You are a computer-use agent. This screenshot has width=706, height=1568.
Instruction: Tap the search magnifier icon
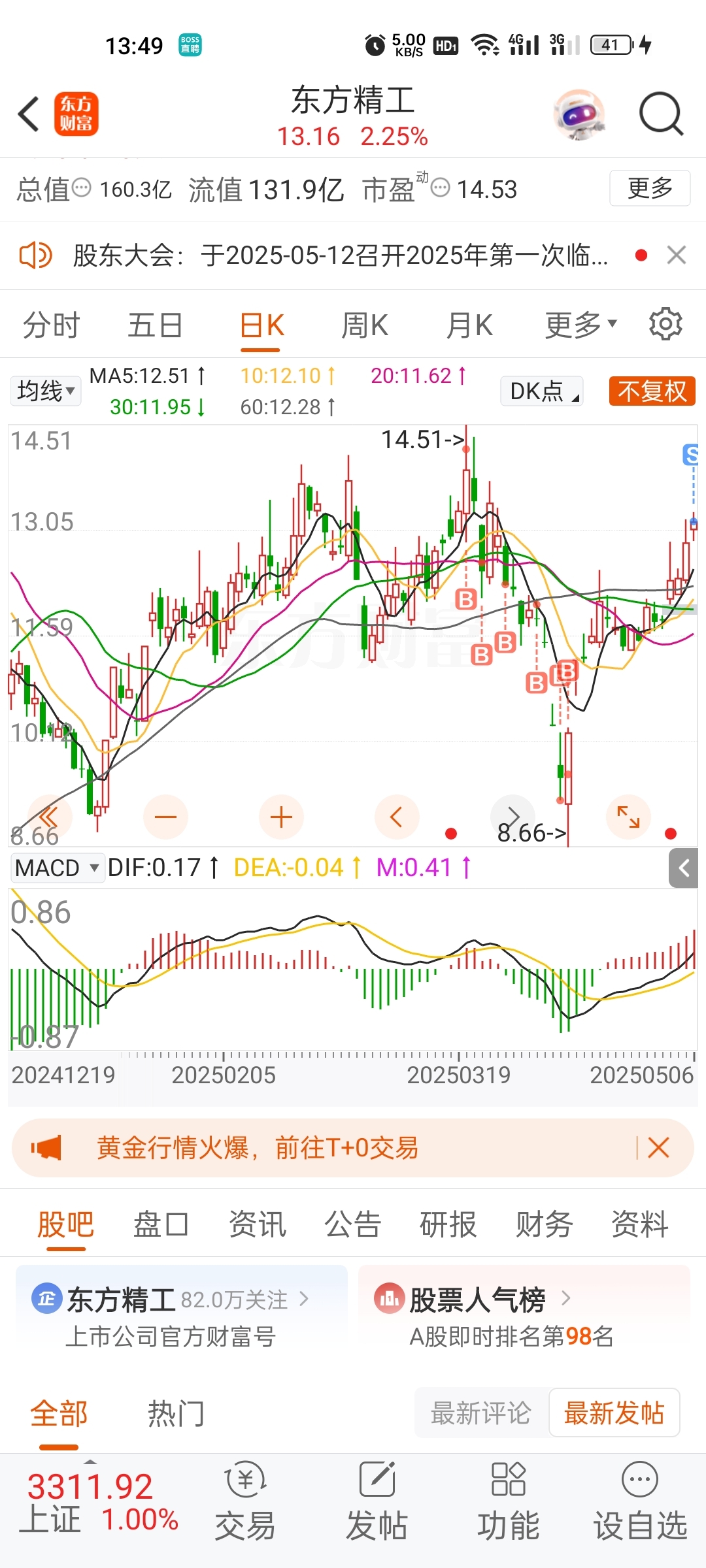click(661, 114)
